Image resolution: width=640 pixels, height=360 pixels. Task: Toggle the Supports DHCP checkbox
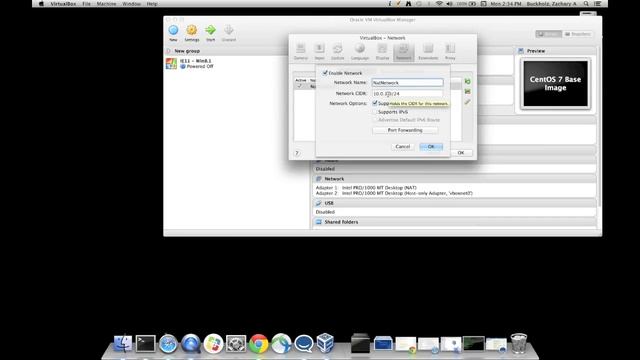click(x=375, y=103)
